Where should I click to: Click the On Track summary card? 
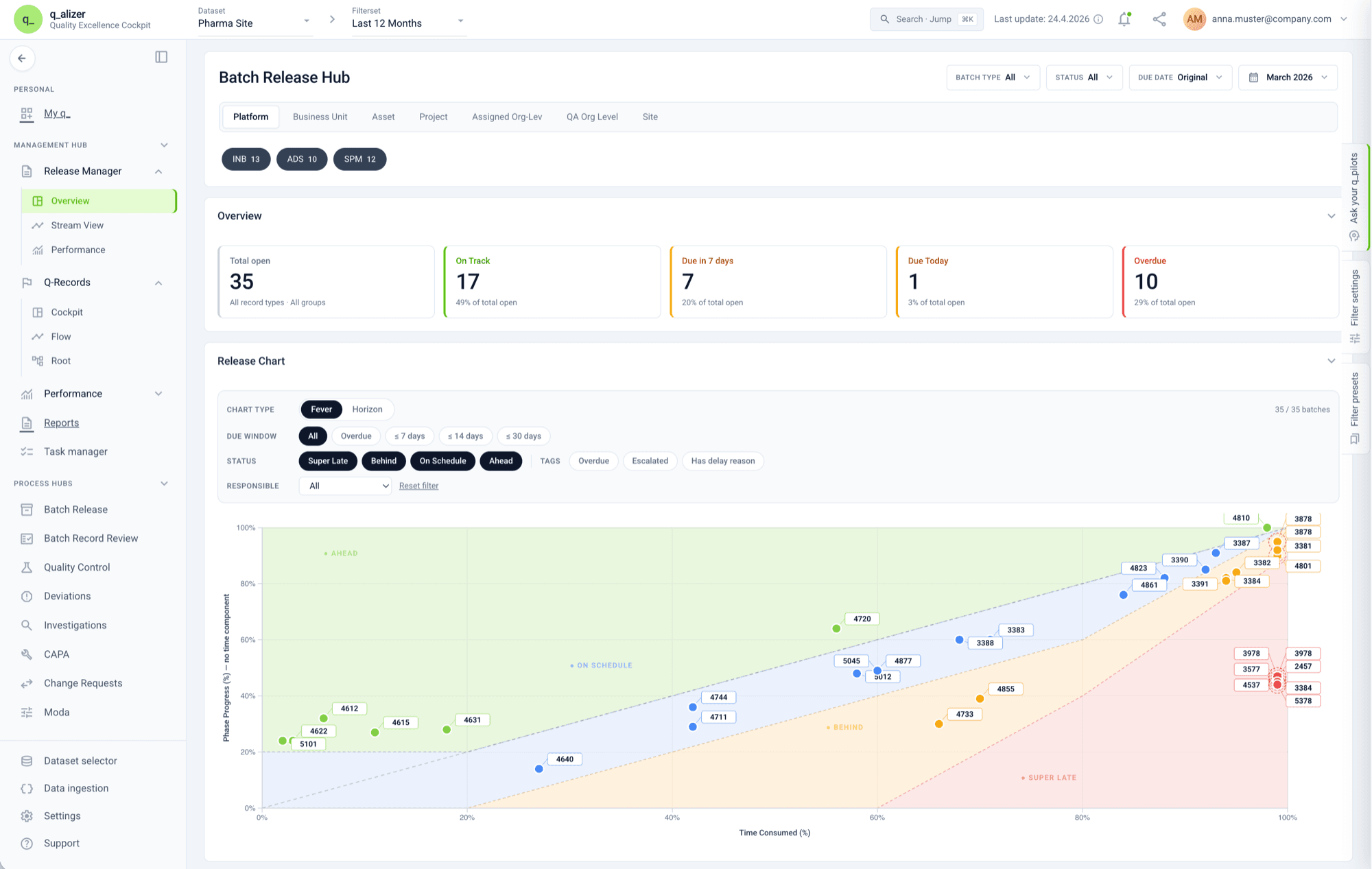pyautogui.click(x=552, y=282)
